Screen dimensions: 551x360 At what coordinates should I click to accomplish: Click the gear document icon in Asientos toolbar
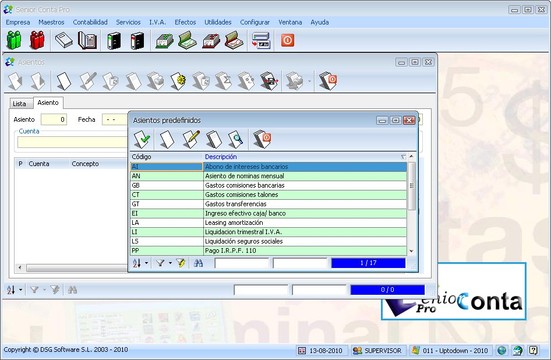click(179, 81)
